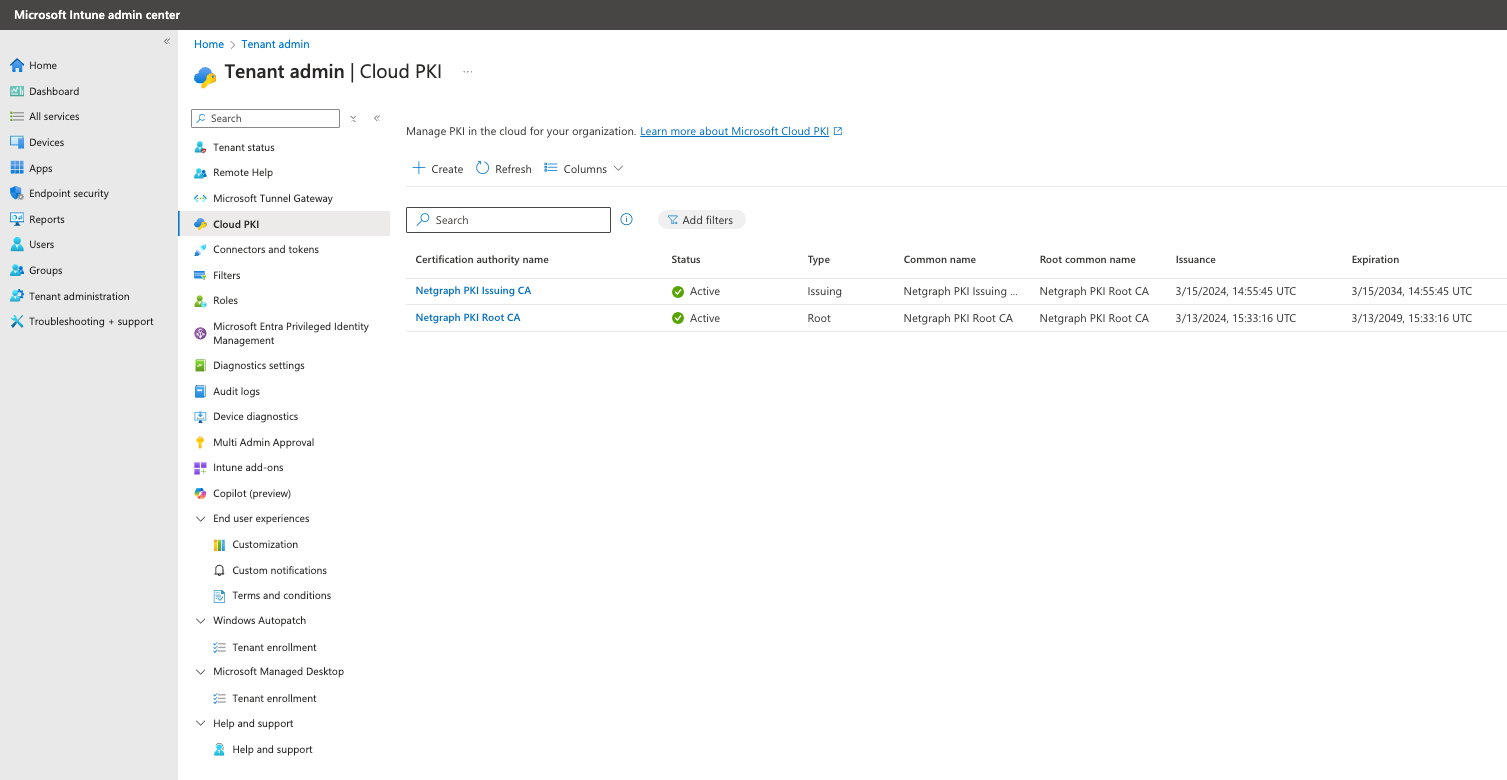Click the Multi Admin Approval key icon
Image resolution: width=1507 pixels, height=780 pixels.
pyautogui.click(x=201, y=443)
